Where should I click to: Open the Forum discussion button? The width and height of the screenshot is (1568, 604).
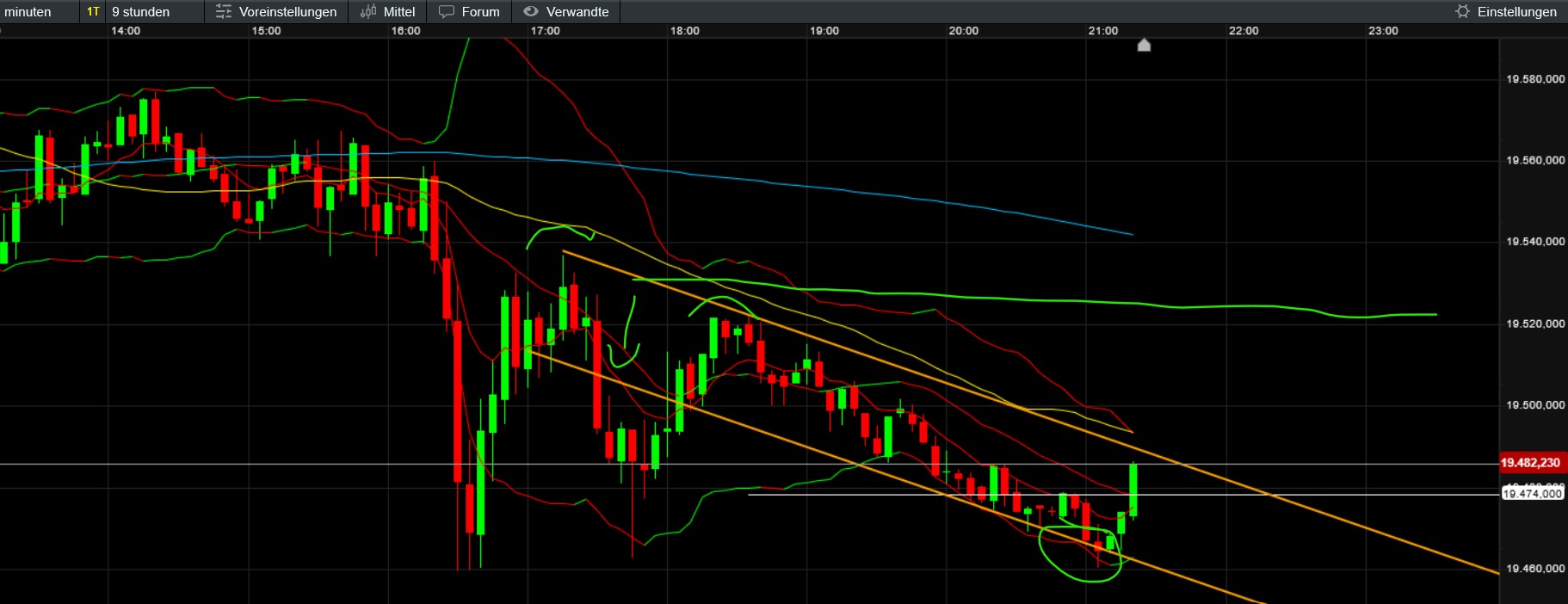[469, 11]
